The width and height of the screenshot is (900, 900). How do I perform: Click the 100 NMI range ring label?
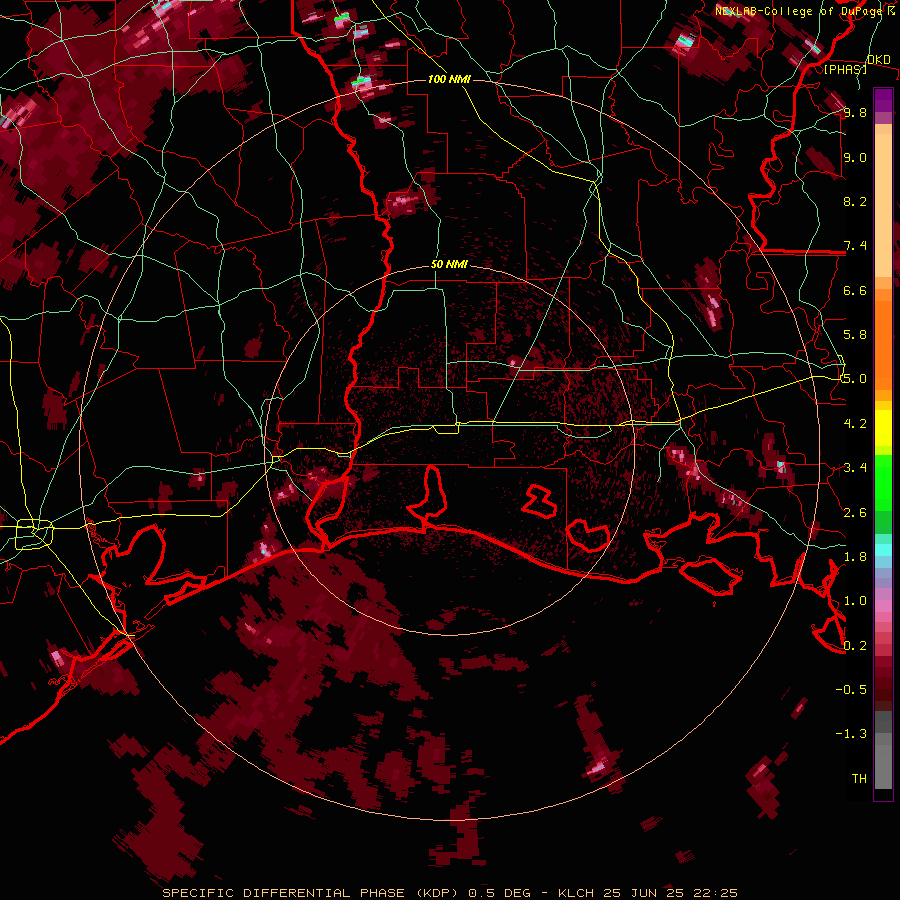point(449,79)
